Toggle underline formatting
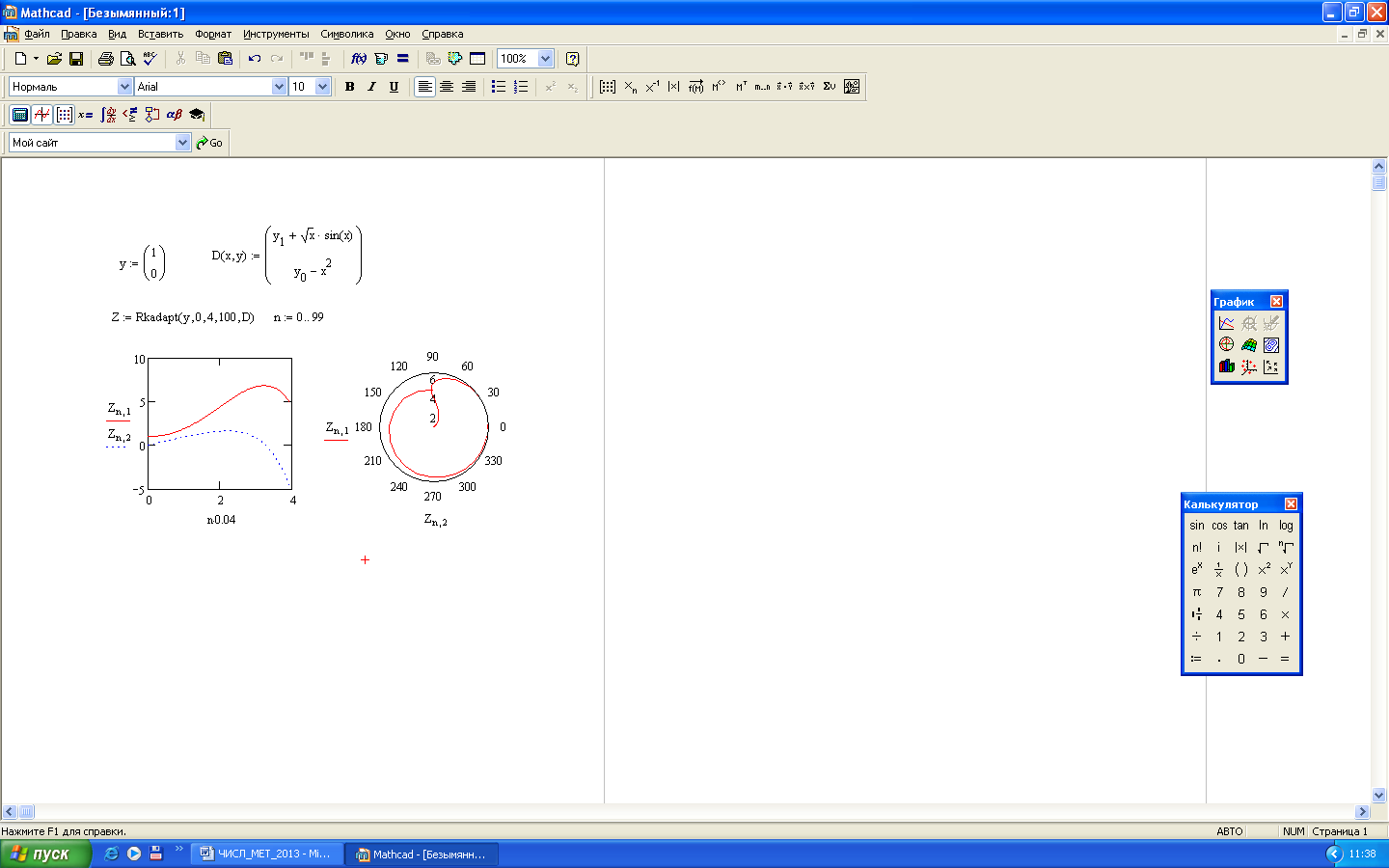1389x868 pixels. 394,87
